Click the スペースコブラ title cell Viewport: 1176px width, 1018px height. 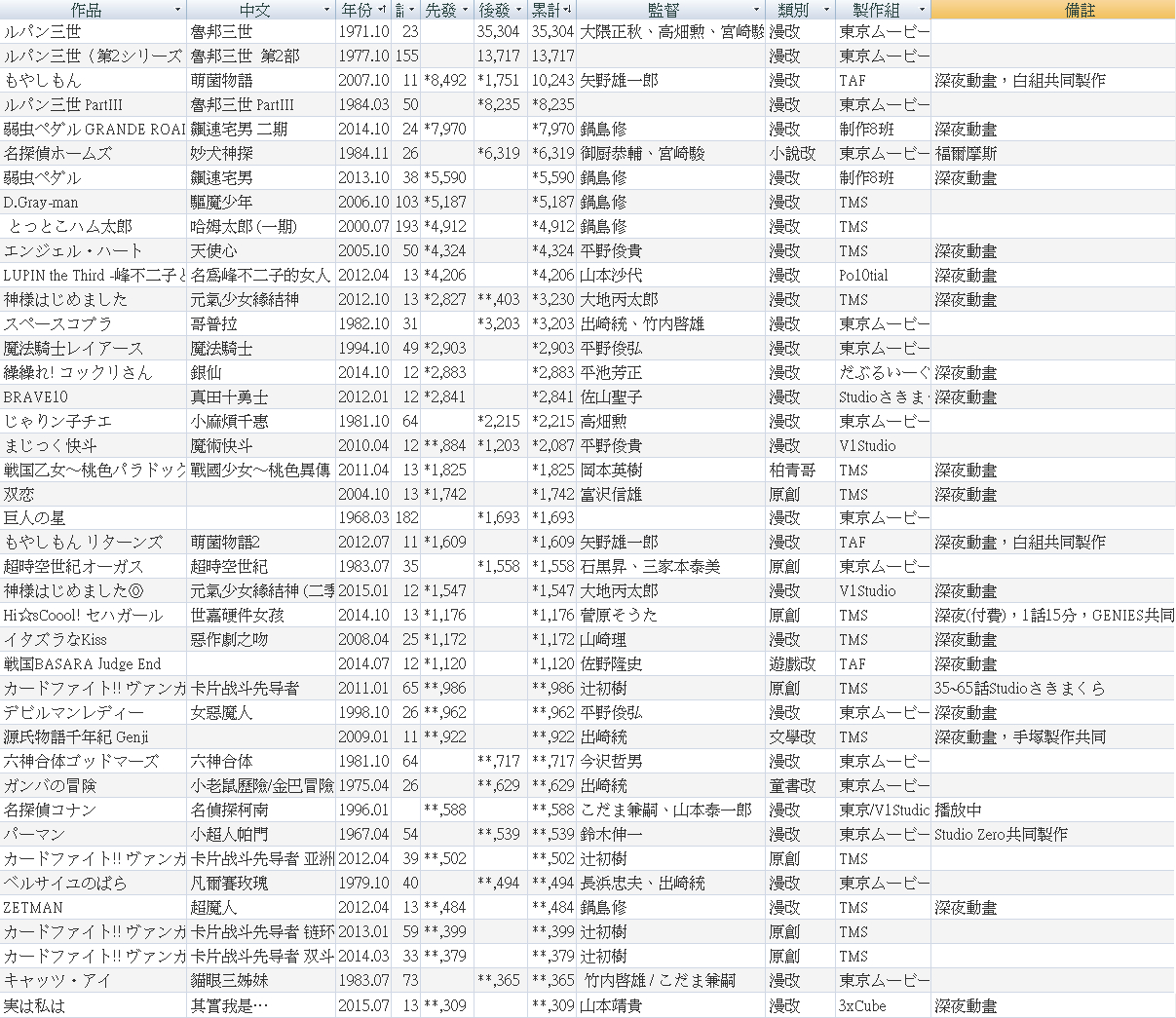coord(94,323)
